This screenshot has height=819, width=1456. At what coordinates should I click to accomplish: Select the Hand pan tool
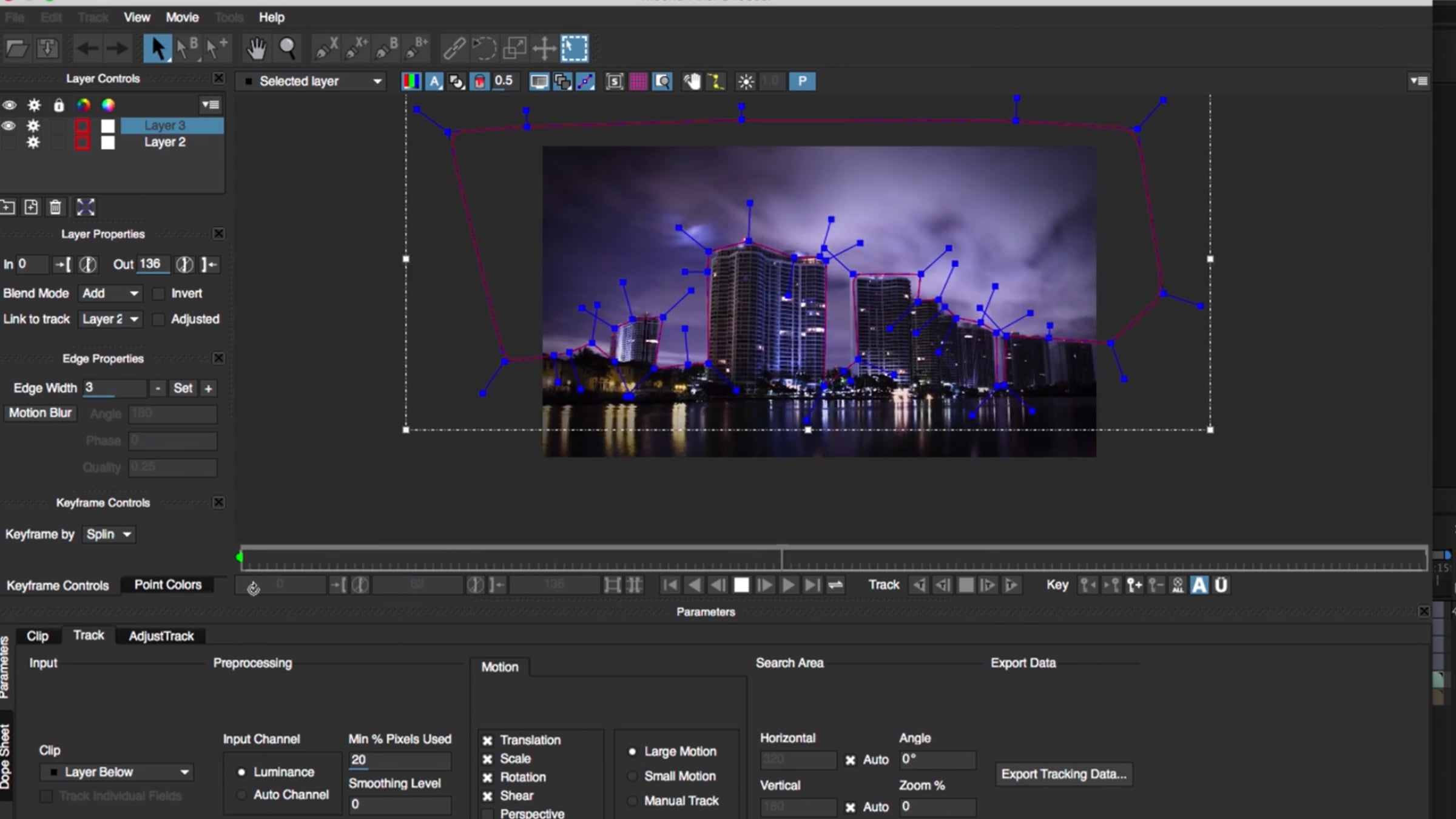256,48
